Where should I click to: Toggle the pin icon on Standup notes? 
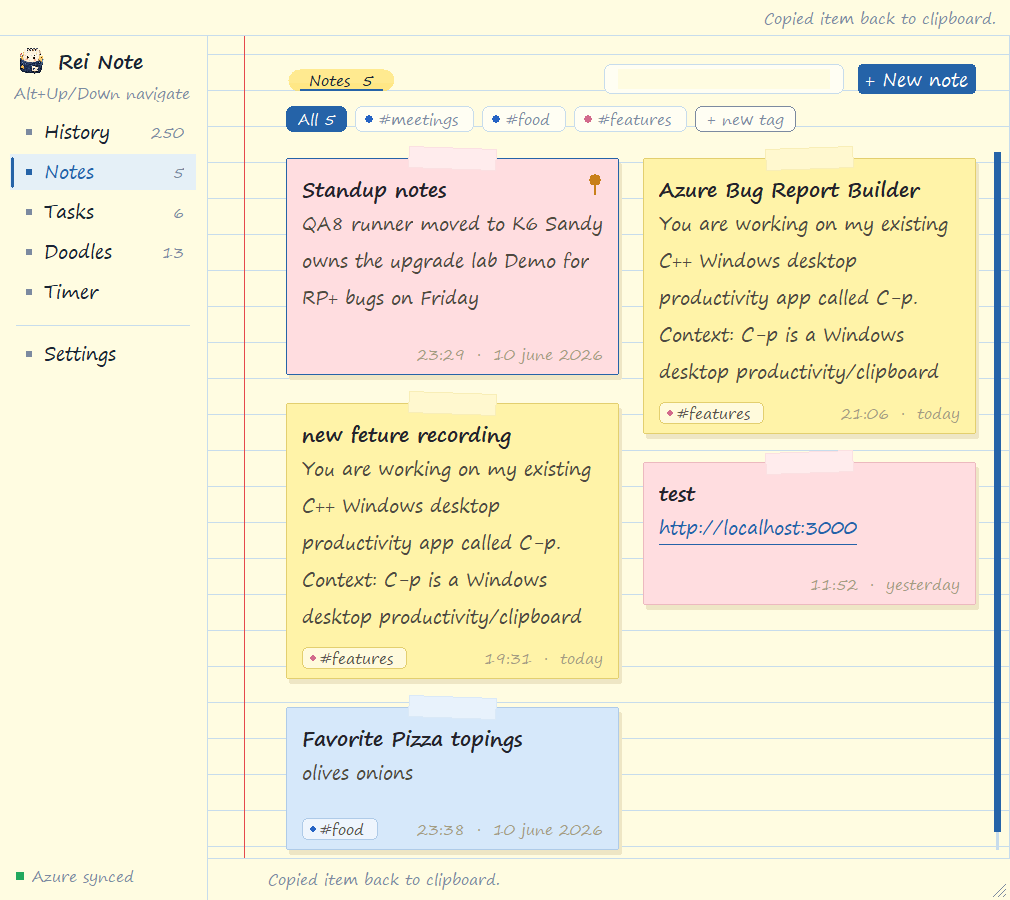click(x=595, y=184)
